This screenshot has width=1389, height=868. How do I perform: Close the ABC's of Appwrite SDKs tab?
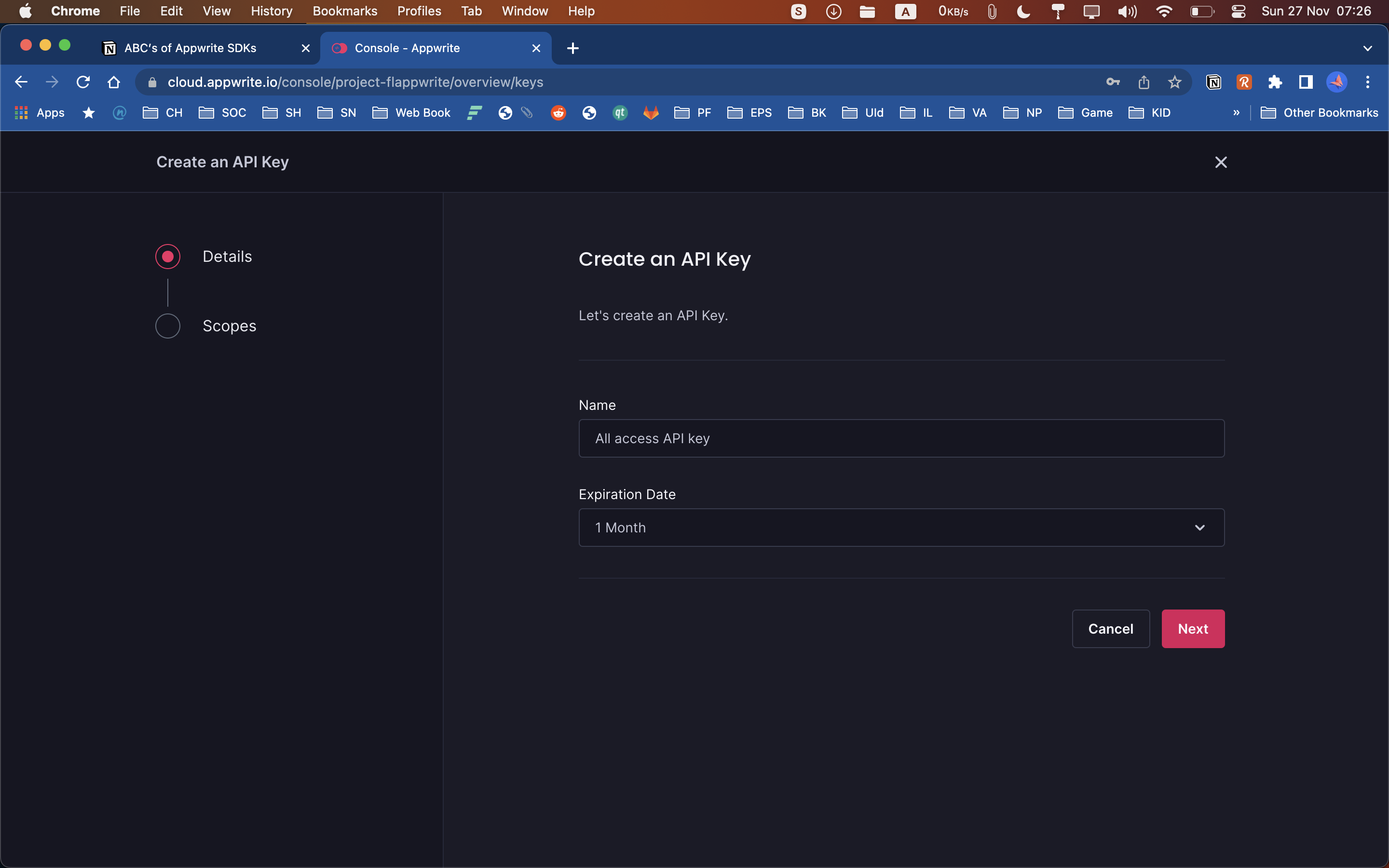[x=306, y=48]
